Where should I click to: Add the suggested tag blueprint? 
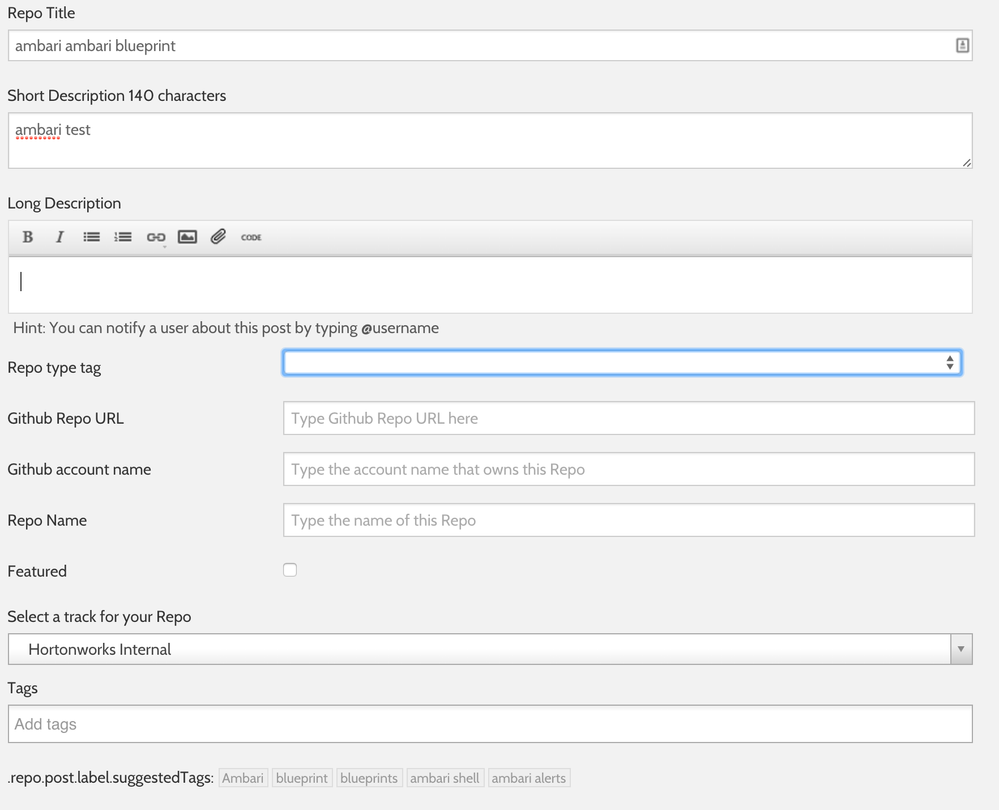click(301, 778)
